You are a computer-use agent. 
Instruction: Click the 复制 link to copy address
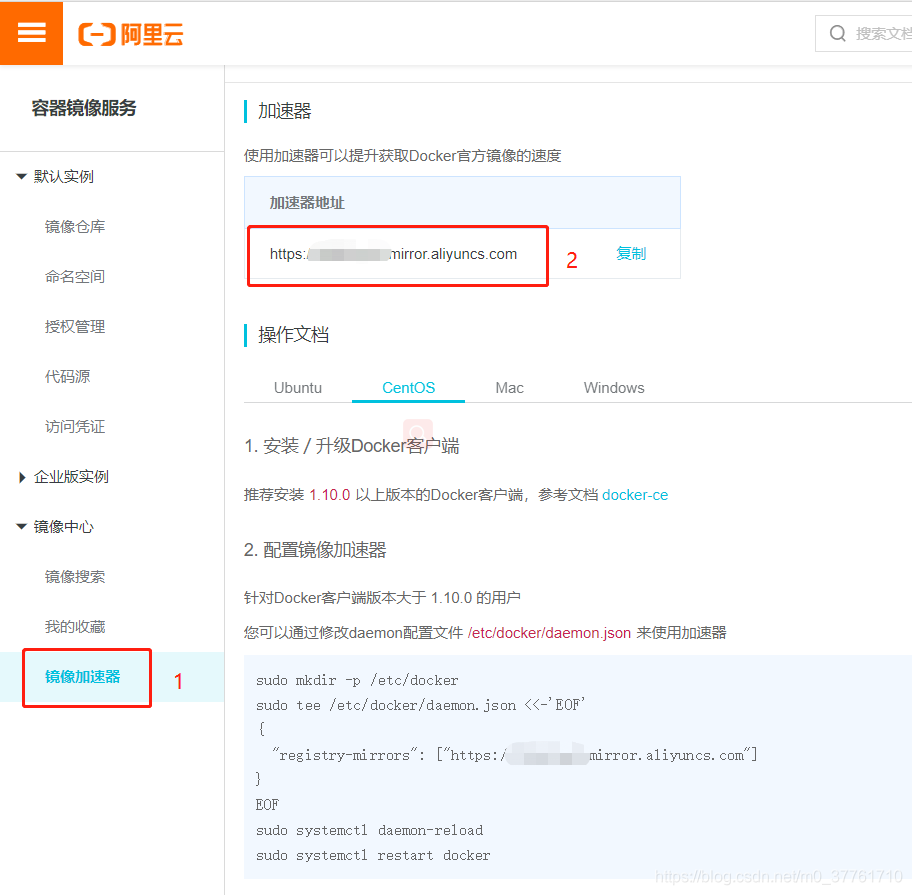coord(631,254)
